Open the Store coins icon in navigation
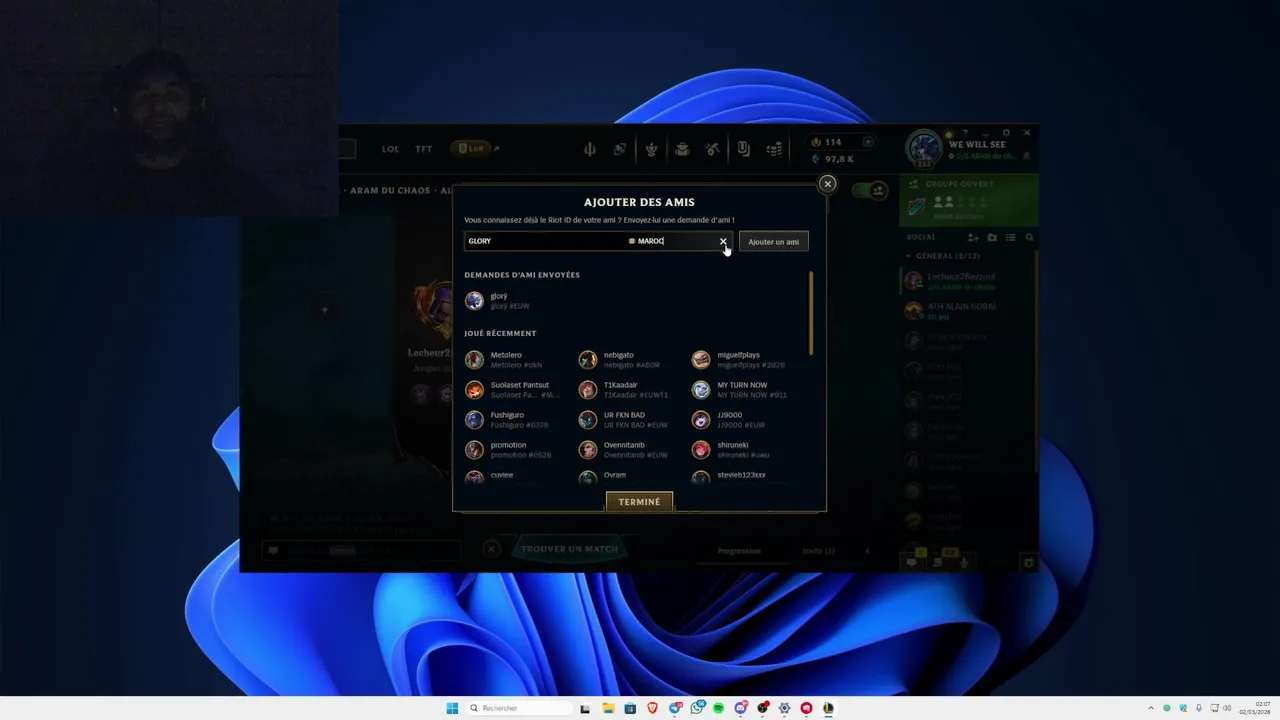 click(774, 149)
